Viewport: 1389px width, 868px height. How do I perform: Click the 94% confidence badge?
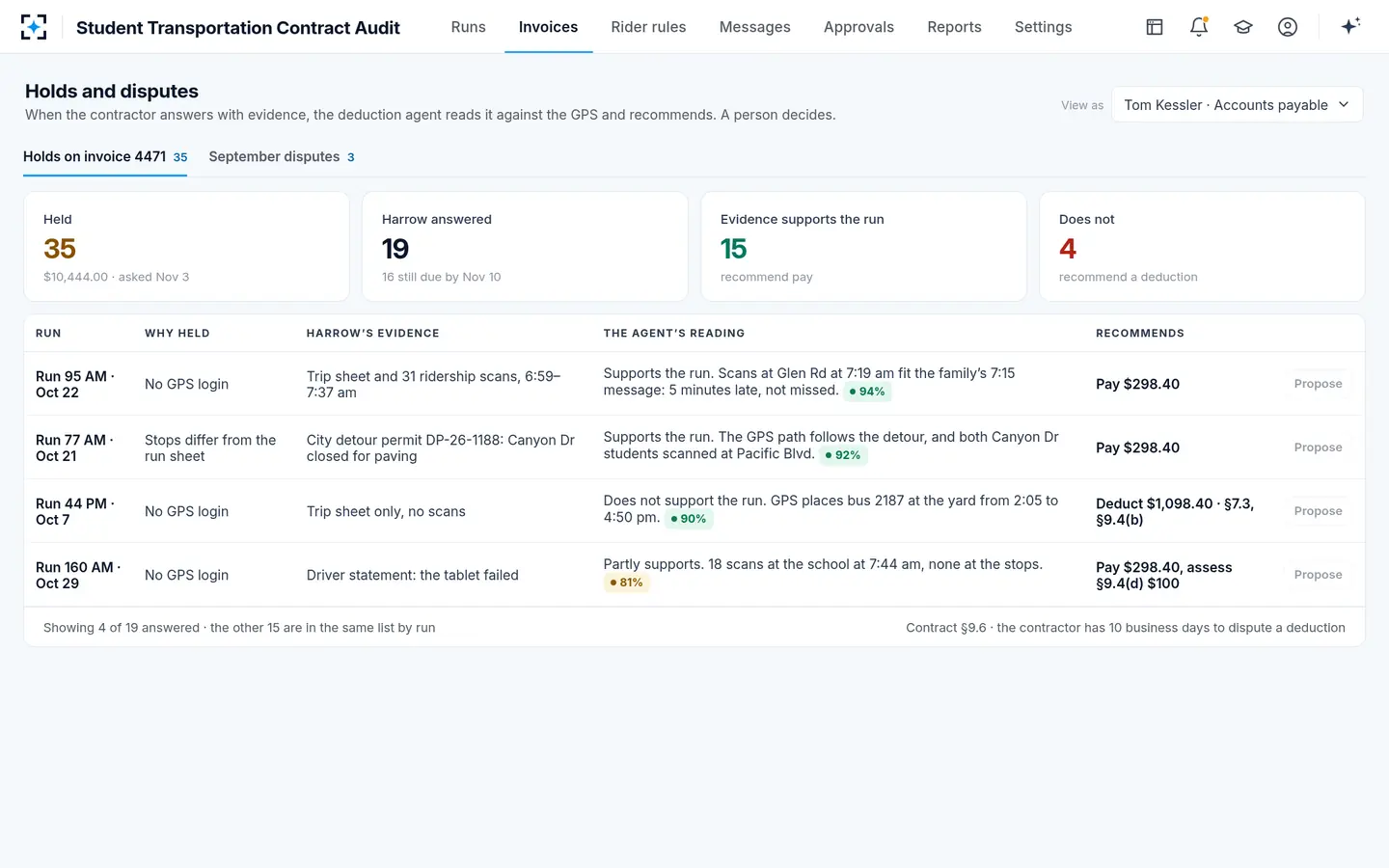click(x=867, y=392)
